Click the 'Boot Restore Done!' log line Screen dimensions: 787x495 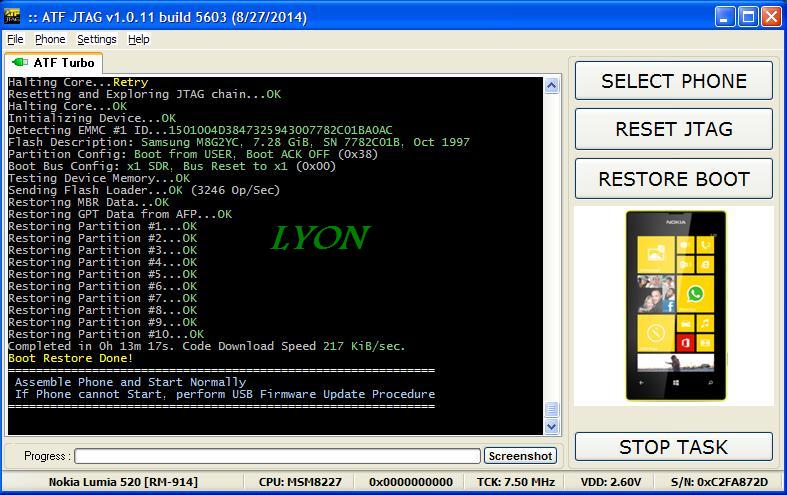pos(70,358)
